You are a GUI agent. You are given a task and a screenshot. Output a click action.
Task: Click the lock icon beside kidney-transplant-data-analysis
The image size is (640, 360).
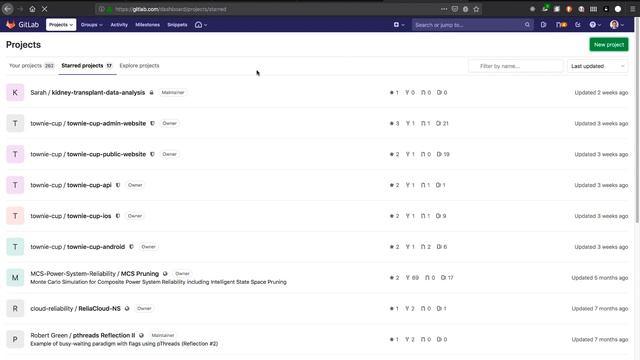(x=151, y=93)
